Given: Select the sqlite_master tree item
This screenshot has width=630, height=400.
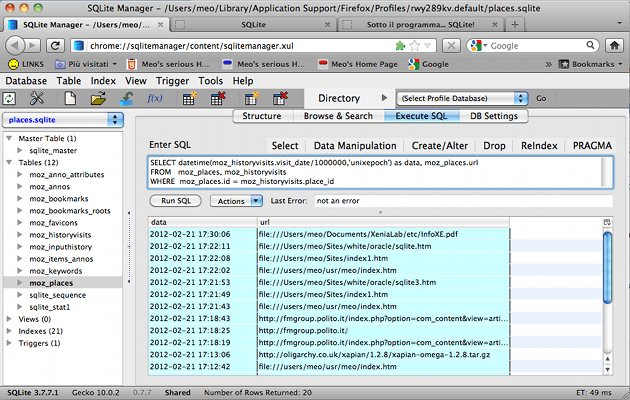Looking at the screenshot, I should (x=53, y=150).
